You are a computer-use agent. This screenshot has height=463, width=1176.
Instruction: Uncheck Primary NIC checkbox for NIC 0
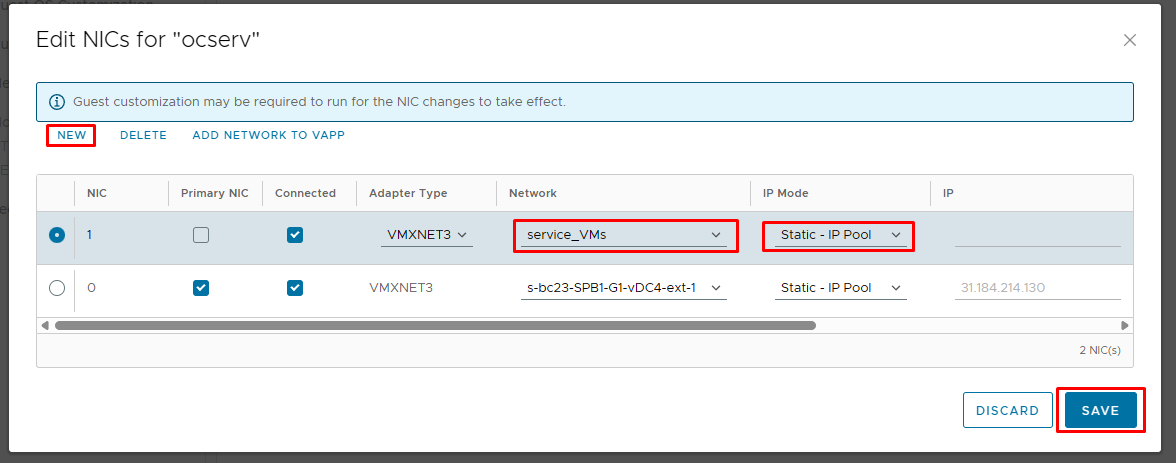coord(201,288)
